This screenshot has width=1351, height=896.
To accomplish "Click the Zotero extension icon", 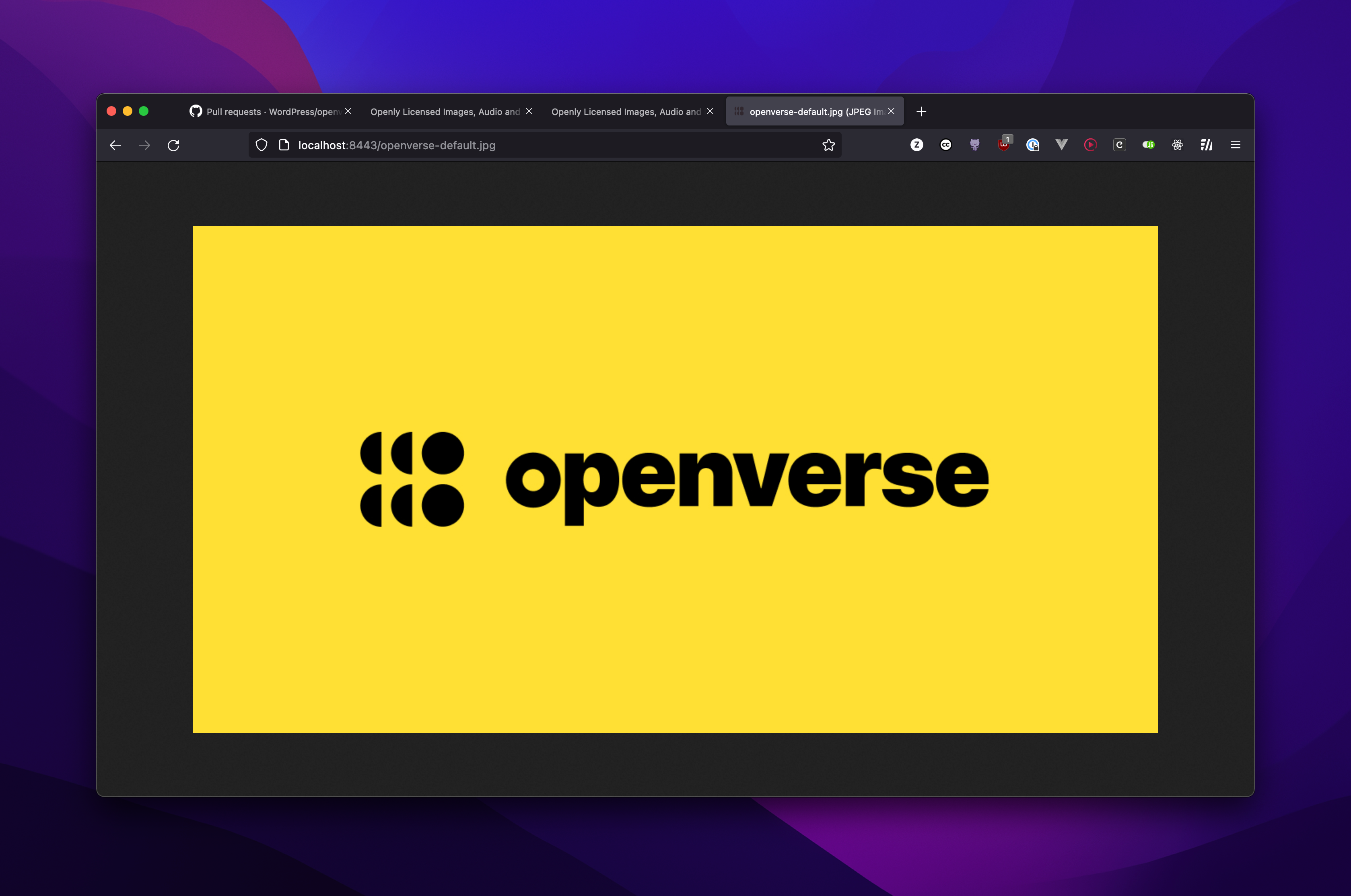I will (916, 145).
